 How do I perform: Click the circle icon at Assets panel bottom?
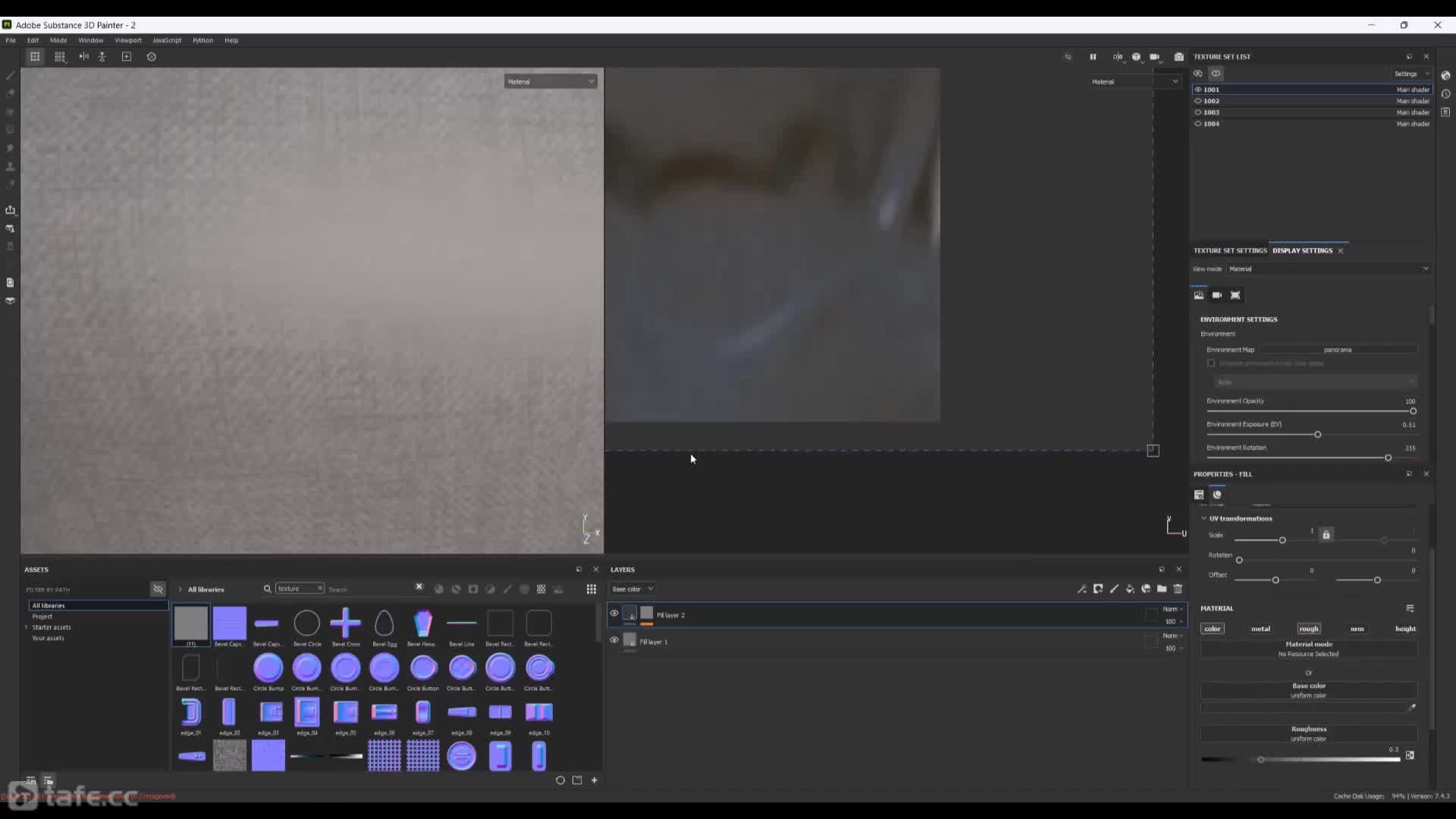tap(560, 780)
